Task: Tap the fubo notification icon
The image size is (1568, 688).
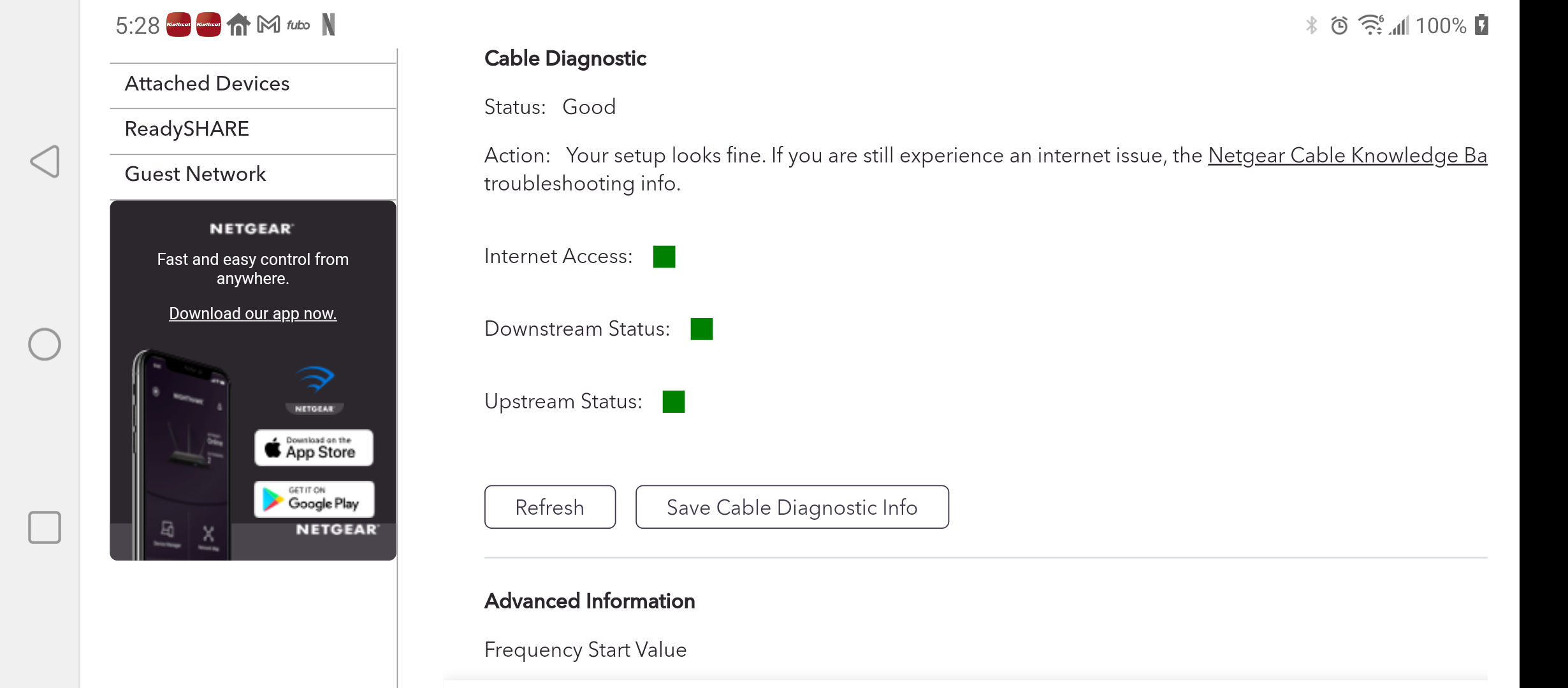Action: (x=298, y=25)
